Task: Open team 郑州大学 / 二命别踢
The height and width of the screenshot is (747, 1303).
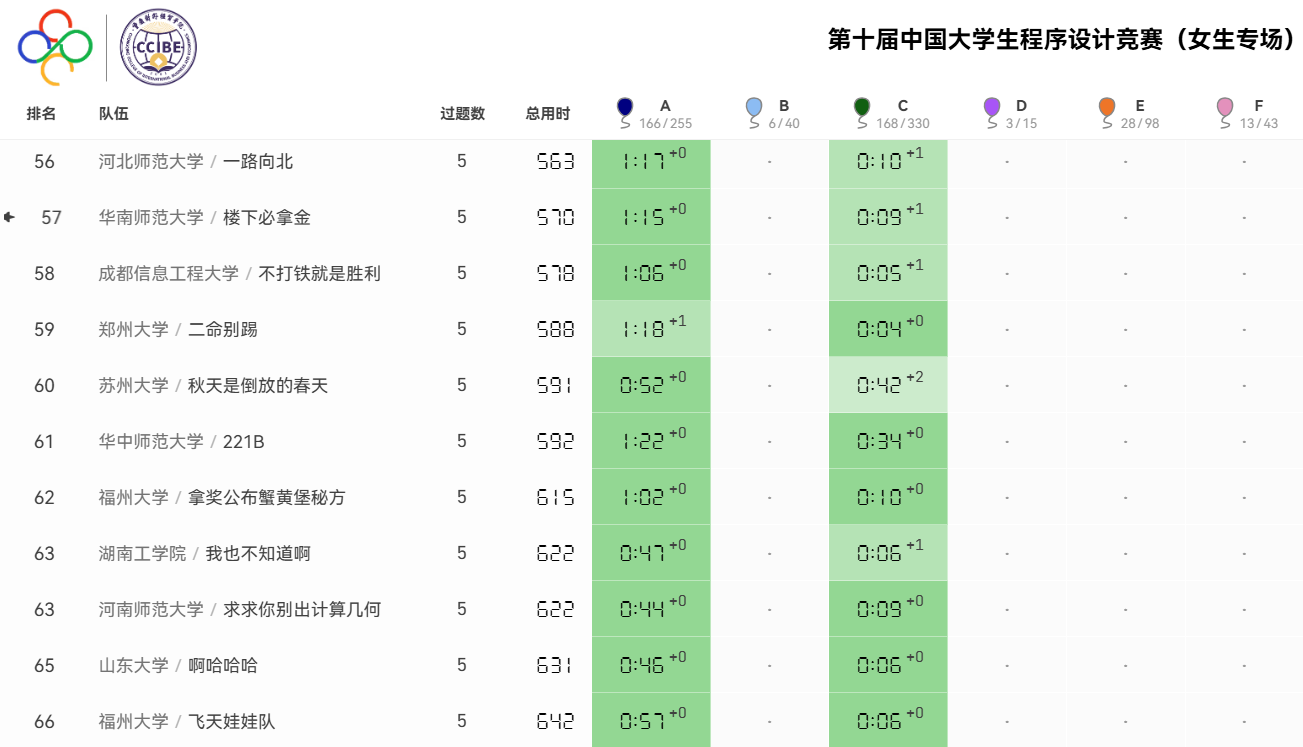Action: (178, 329)
